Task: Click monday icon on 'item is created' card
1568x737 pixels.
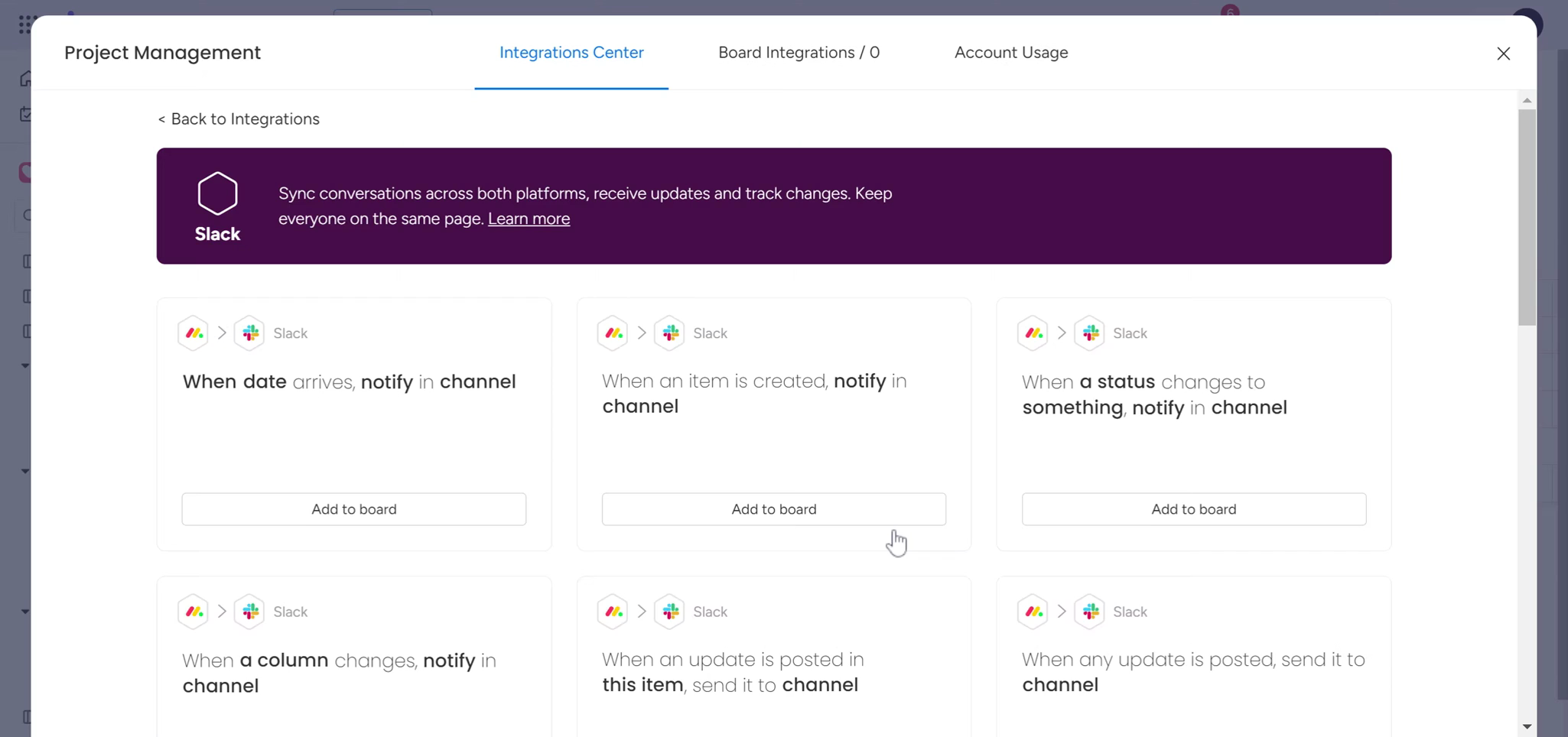Action: pyautogui.click(x=613, y=333)
